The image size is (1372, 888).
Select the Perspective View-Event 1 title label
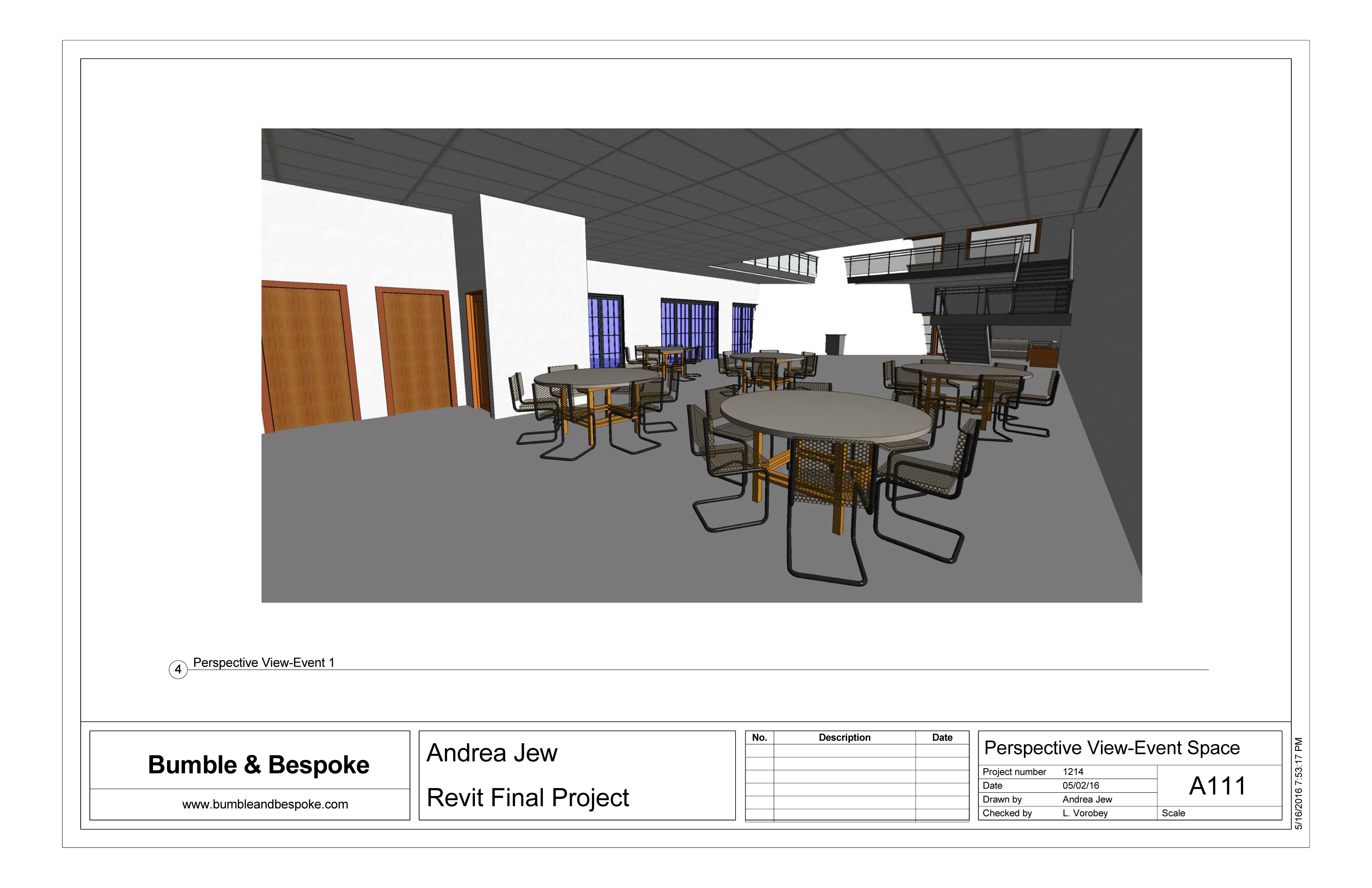pos(263,663)
